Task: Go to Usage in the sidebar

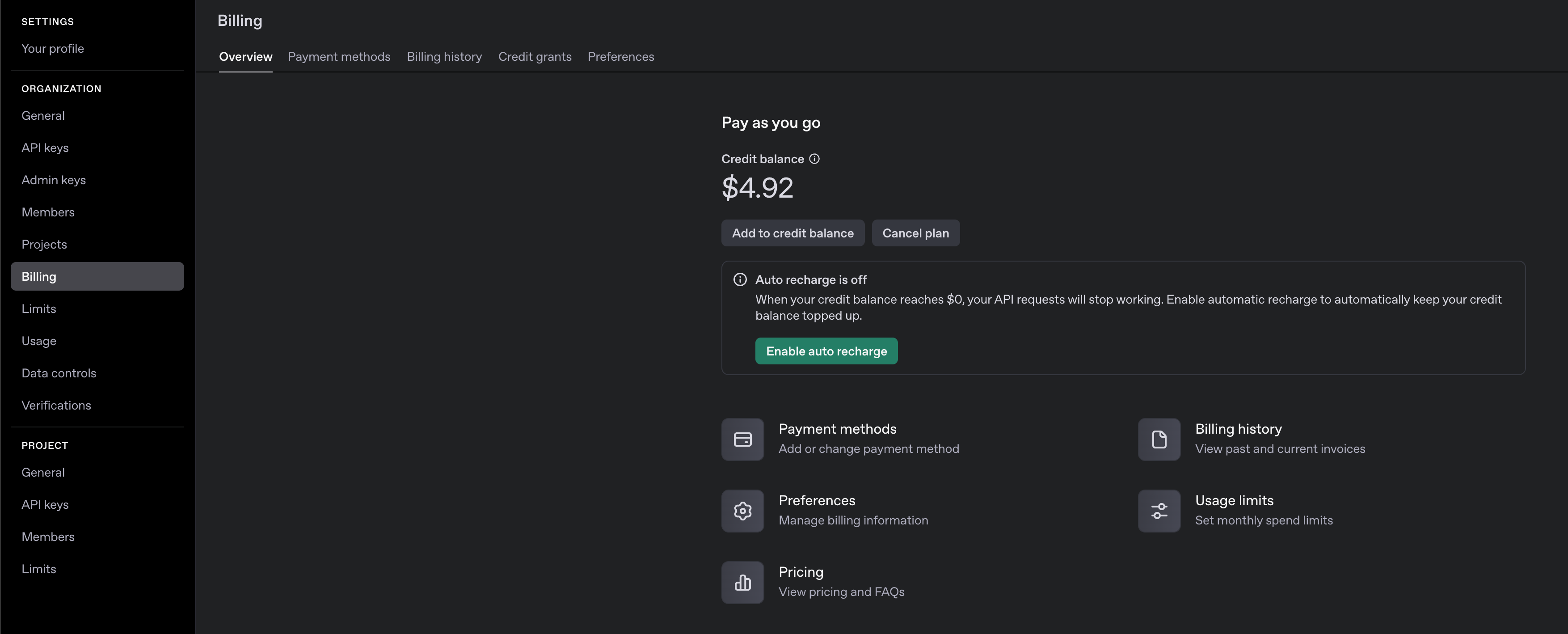Action: pyautogui.click(x=38, y=341)
